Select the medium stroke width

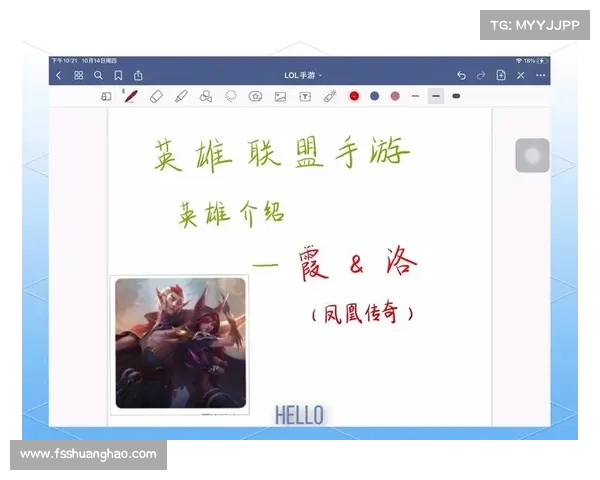(436, 96)
